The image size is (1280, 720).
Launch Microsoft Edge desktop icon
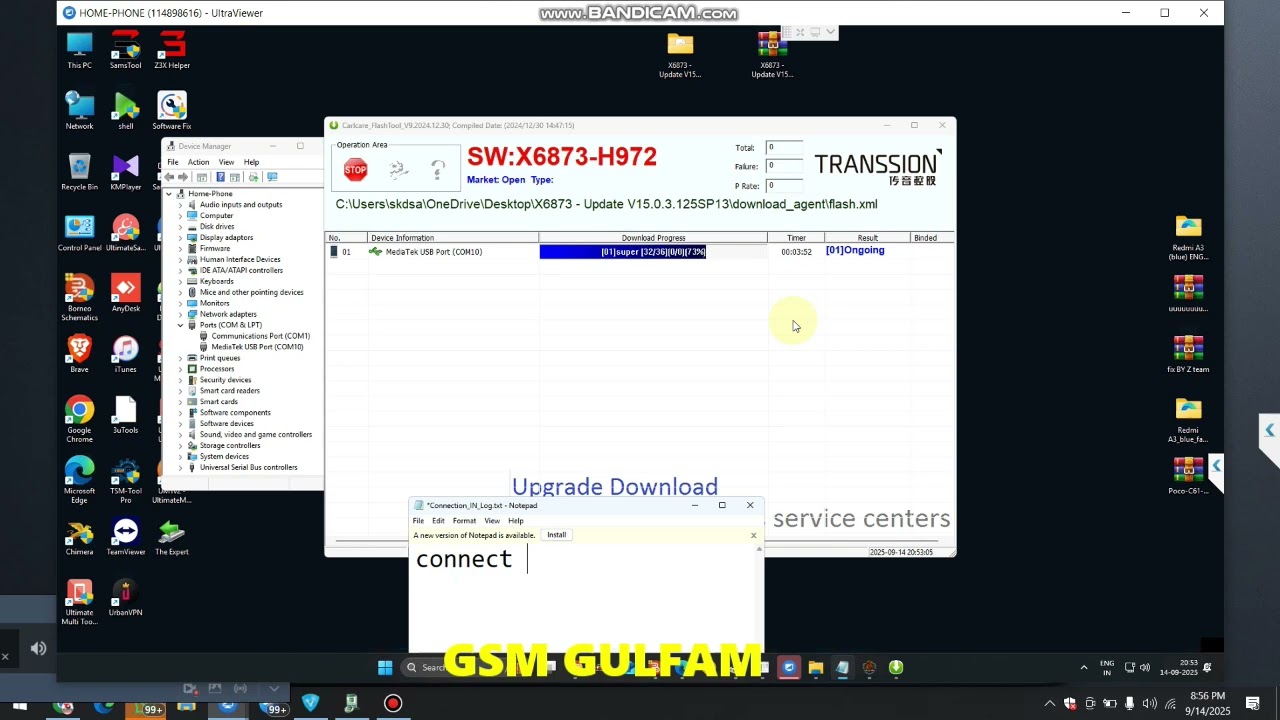coord(79,481)
